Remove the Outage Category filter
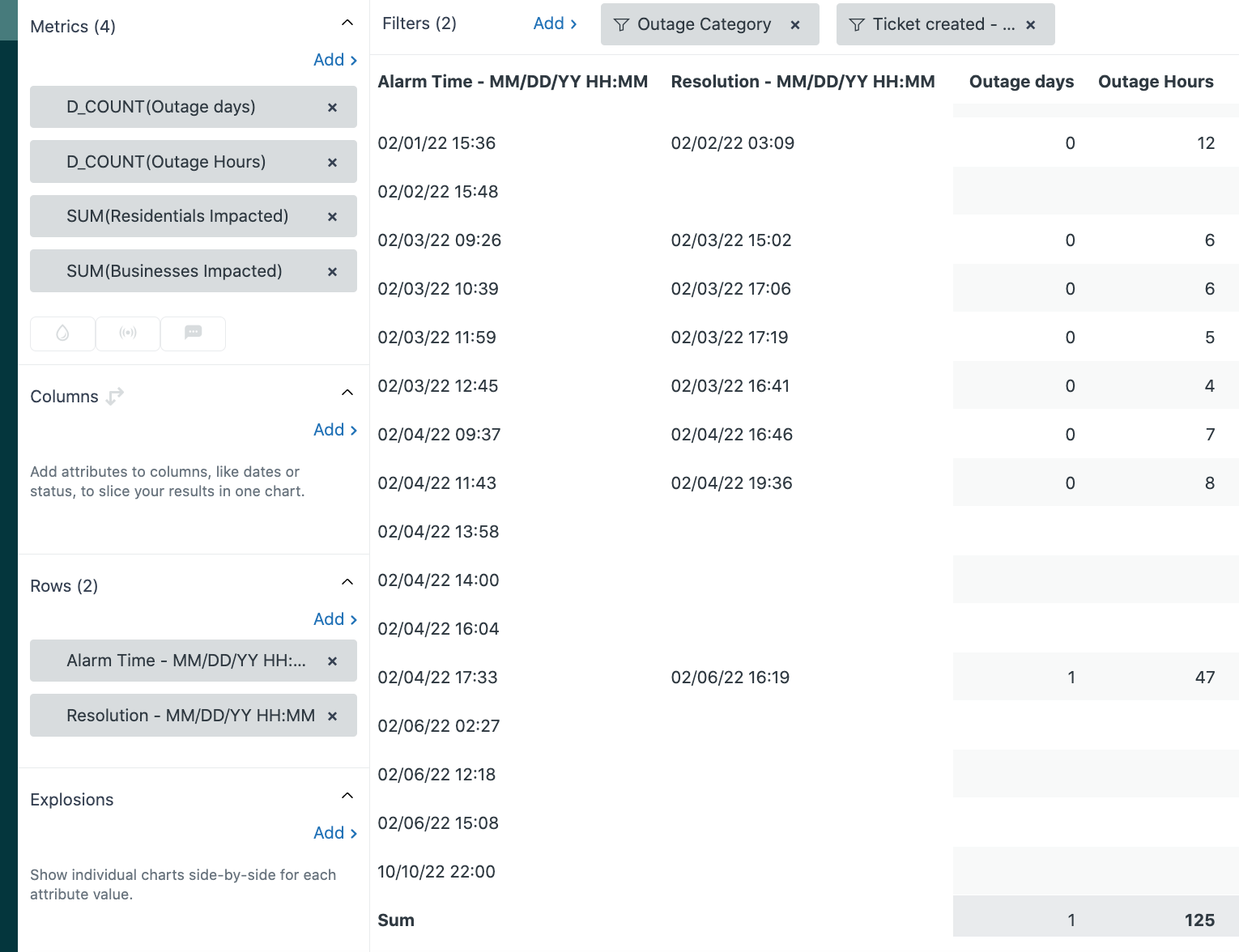Image resolution: width=1239 pixels, height=952 pixels. click(x=794, y=24)
